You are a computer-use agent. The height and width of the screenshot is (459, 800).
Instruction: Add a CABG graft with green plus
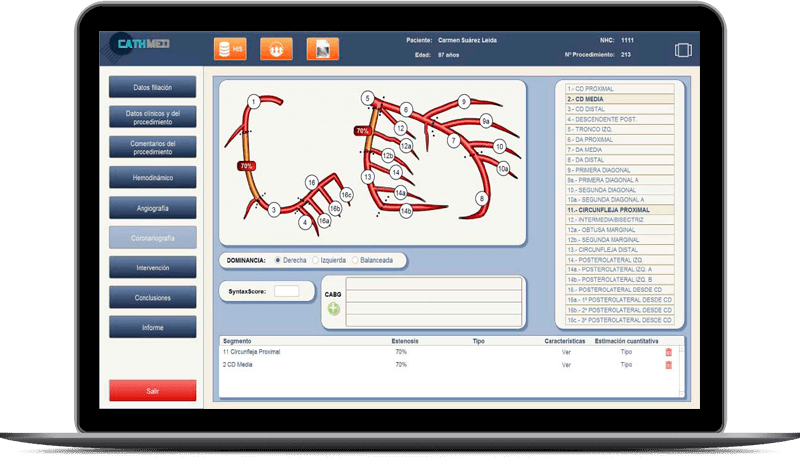333,309
